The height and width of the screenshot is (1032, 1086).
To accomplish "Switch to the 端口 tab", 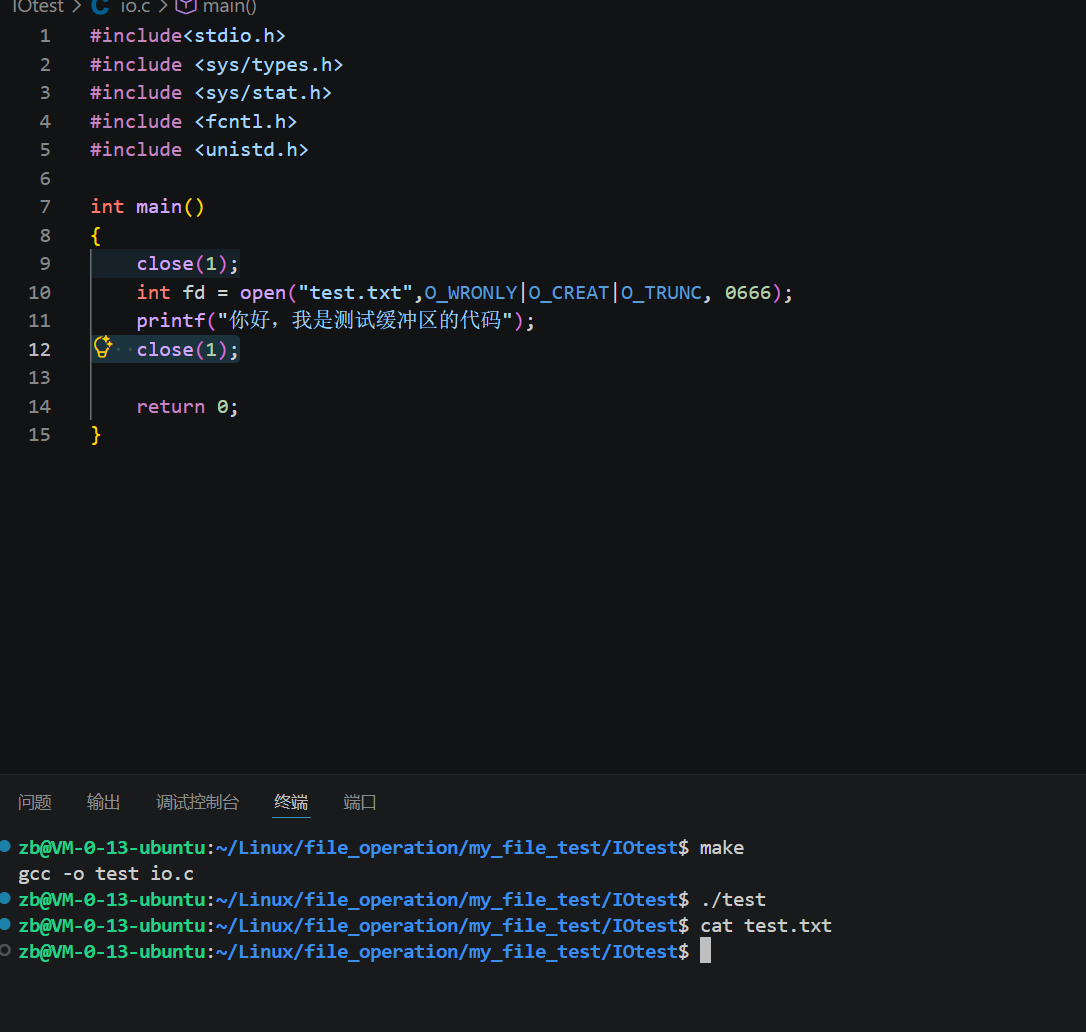I will click(359, 802).
